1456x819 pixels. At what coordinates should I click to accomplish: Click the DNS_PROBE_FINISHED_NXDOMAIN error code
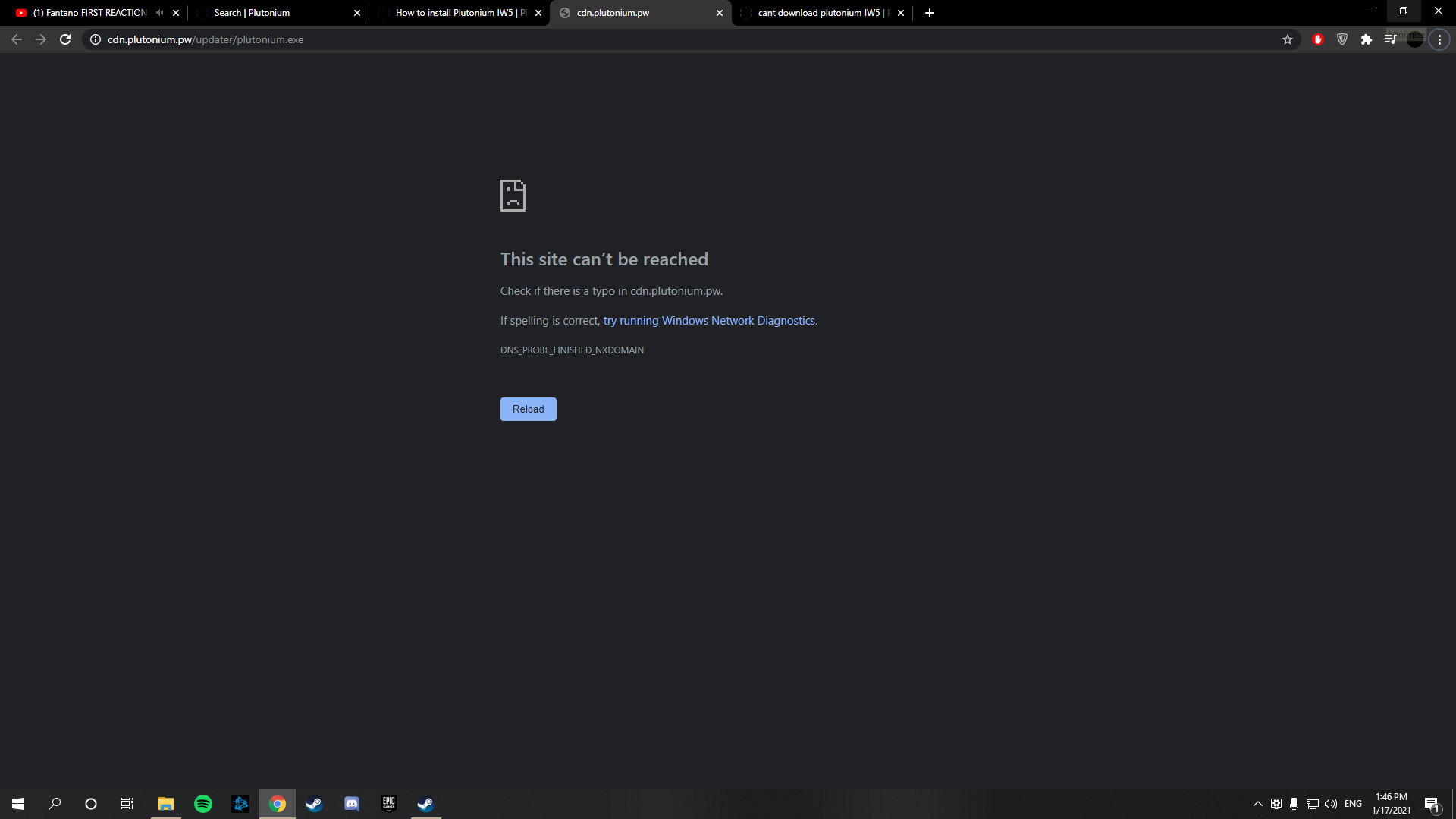572,350
